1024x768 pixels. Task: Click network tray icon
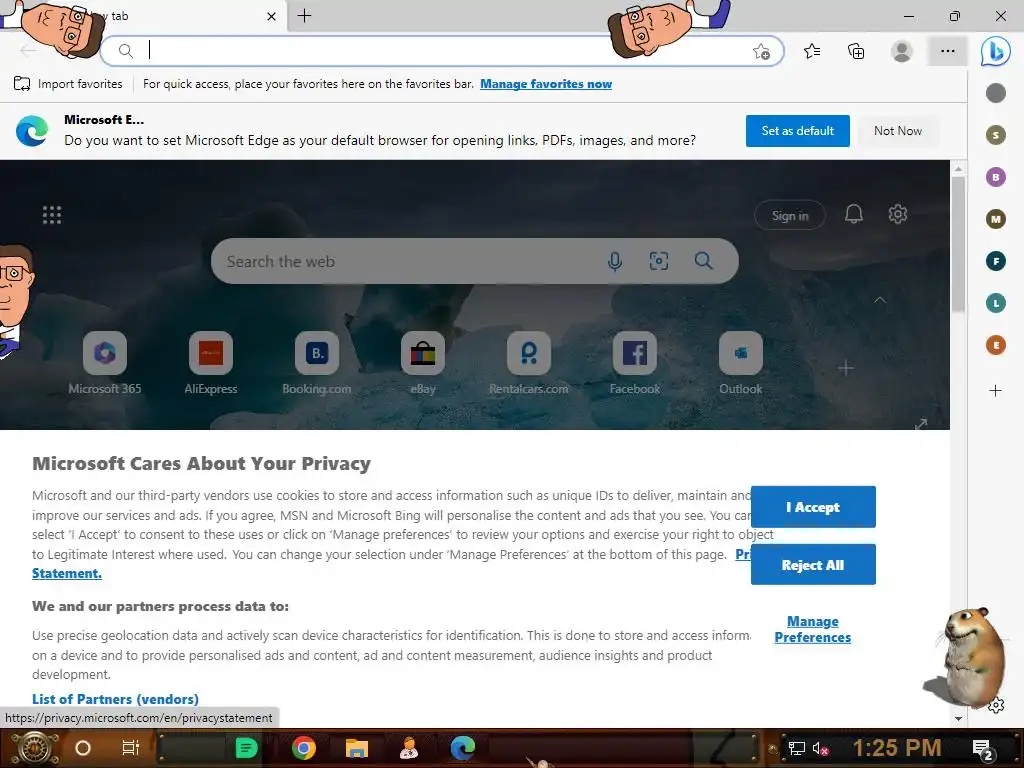(796, 748)
